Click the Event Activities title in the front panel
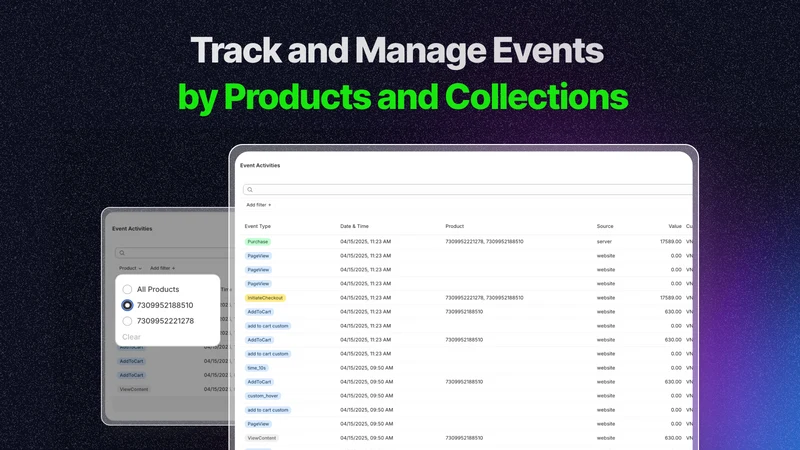This screenshot has height=450, width=800. (x=260, y=165)
